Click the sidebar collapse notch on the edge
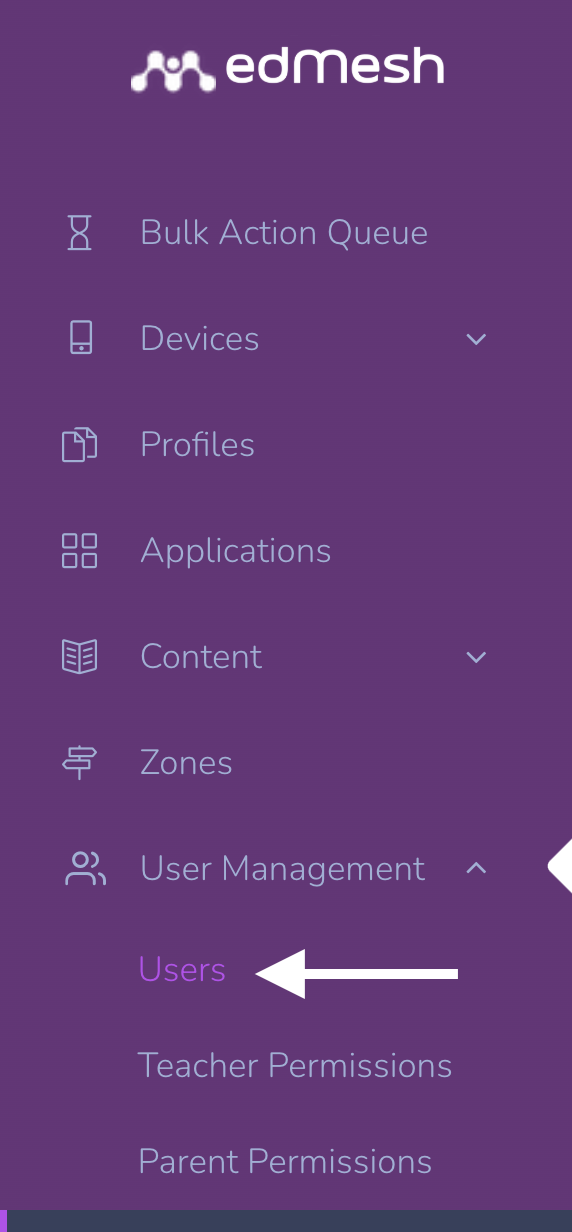The height and width of the screenshot is (1232, 572). coord(560,866)
